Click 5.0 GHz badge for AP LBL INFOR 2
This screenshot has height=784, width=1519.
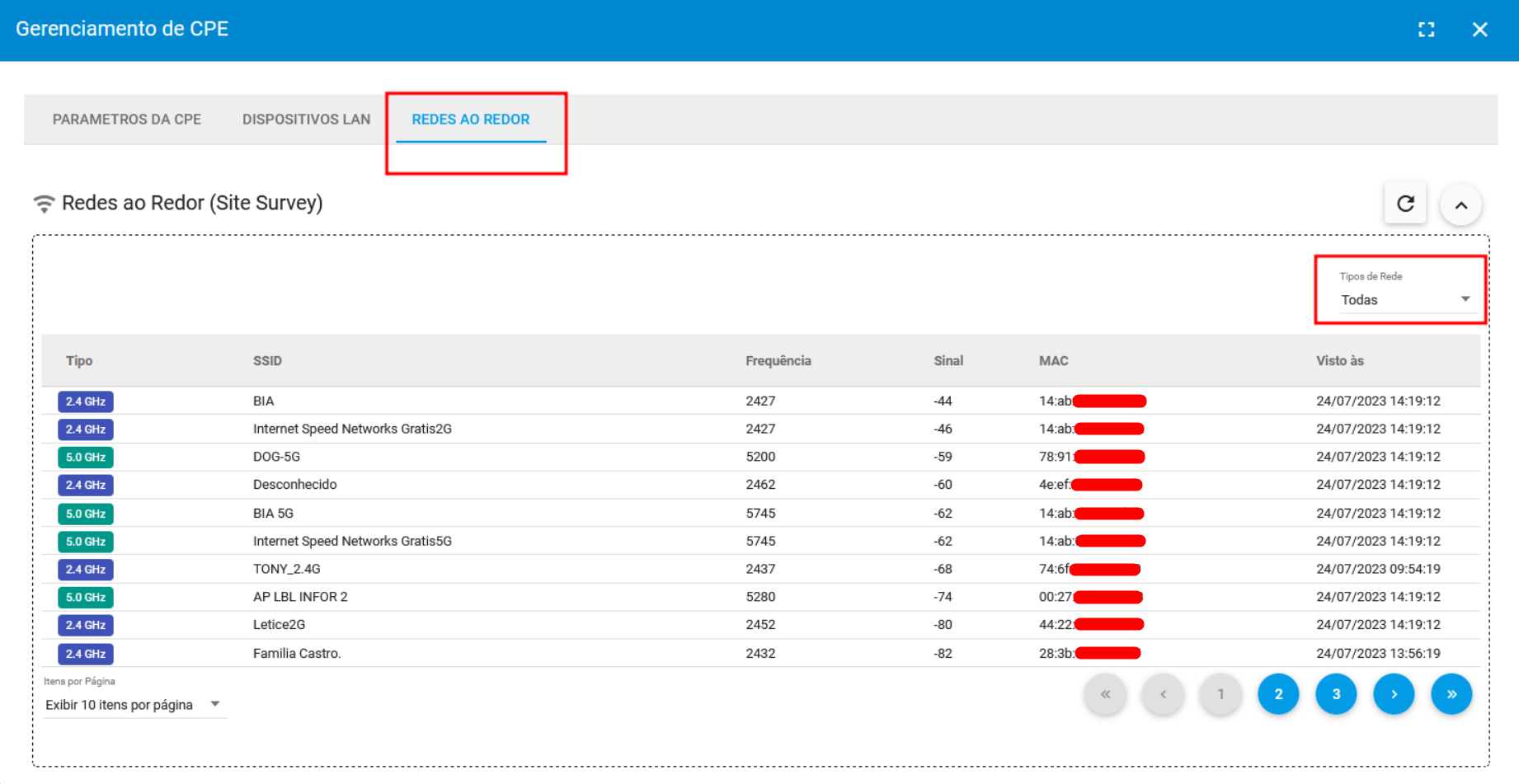click(86, 598)
